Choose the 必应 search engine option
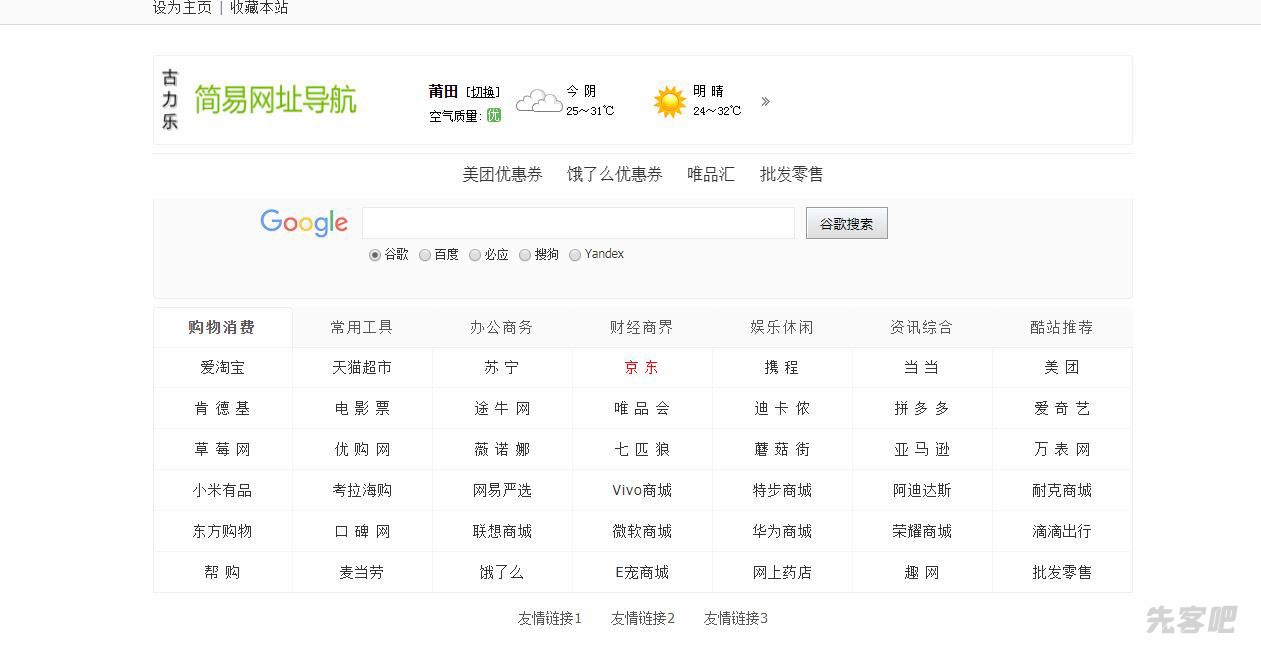This screenshot has height=645, width=1261. (x=475, y=255)
